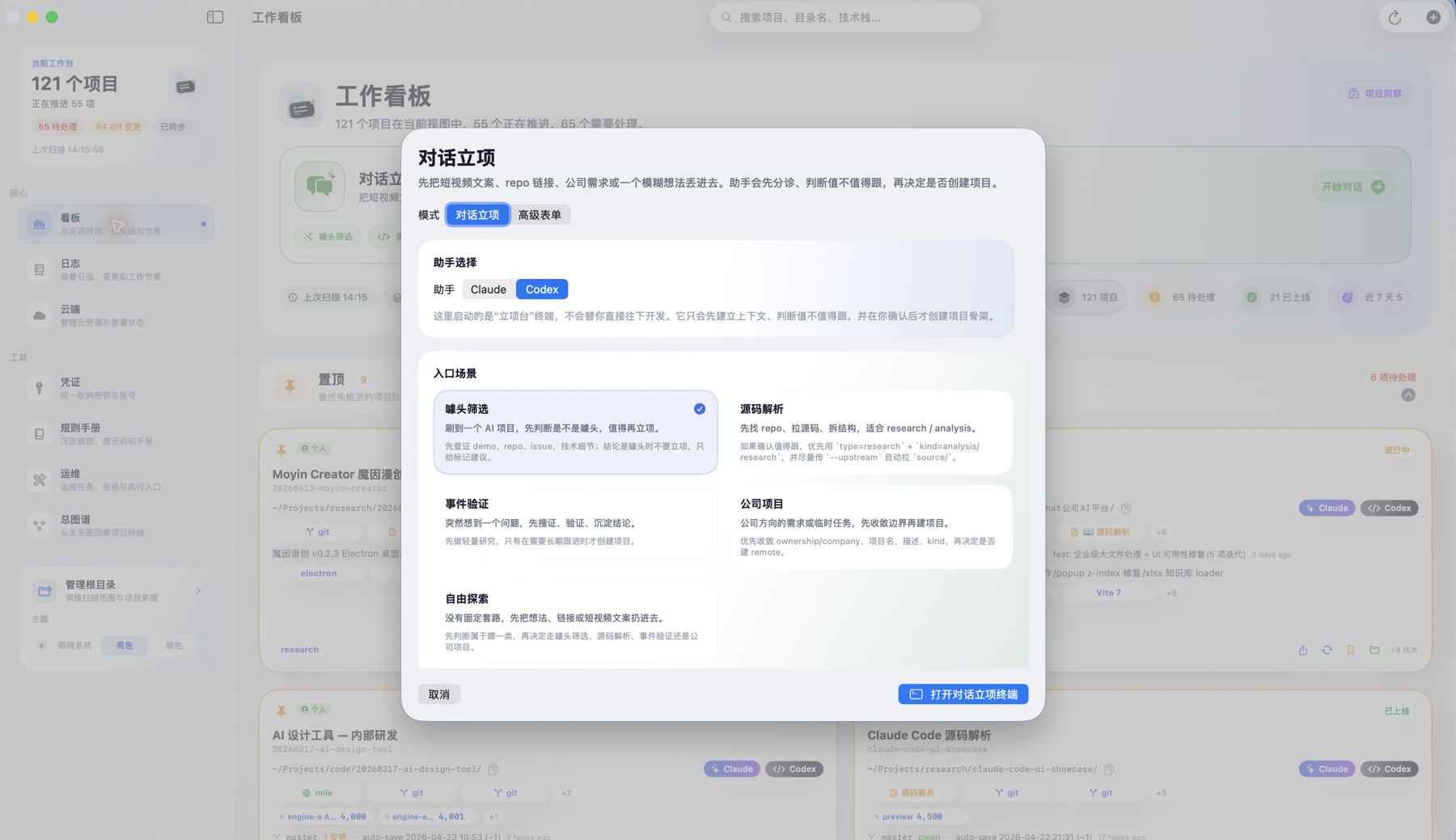1456x840 pixels.
Task: Collapse the 6 项待处理 list via the arrow
Action: pos(1409,395)
